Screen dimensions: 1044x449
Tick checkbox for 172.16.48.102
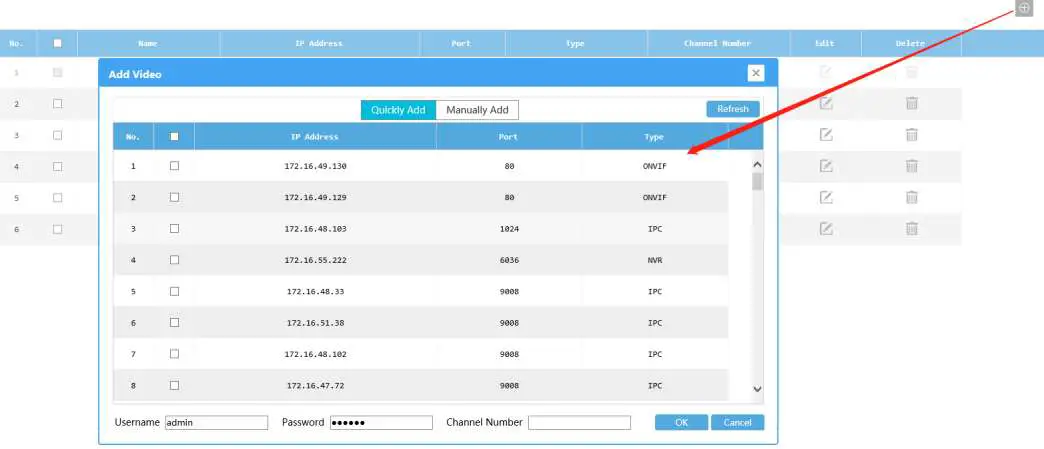click(x=174, y=354)
